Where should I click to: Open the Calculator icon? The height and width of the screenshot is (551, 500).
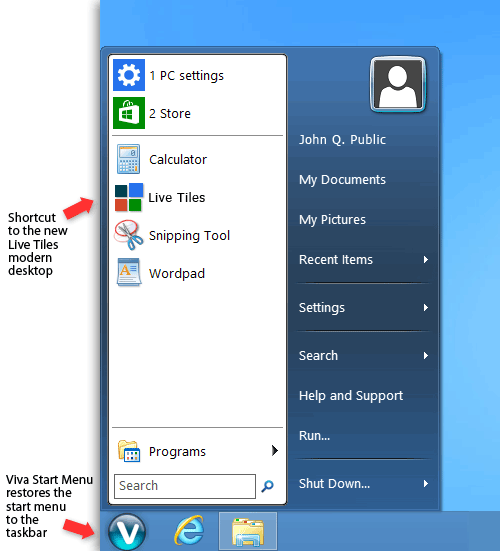tap(128, 159)
